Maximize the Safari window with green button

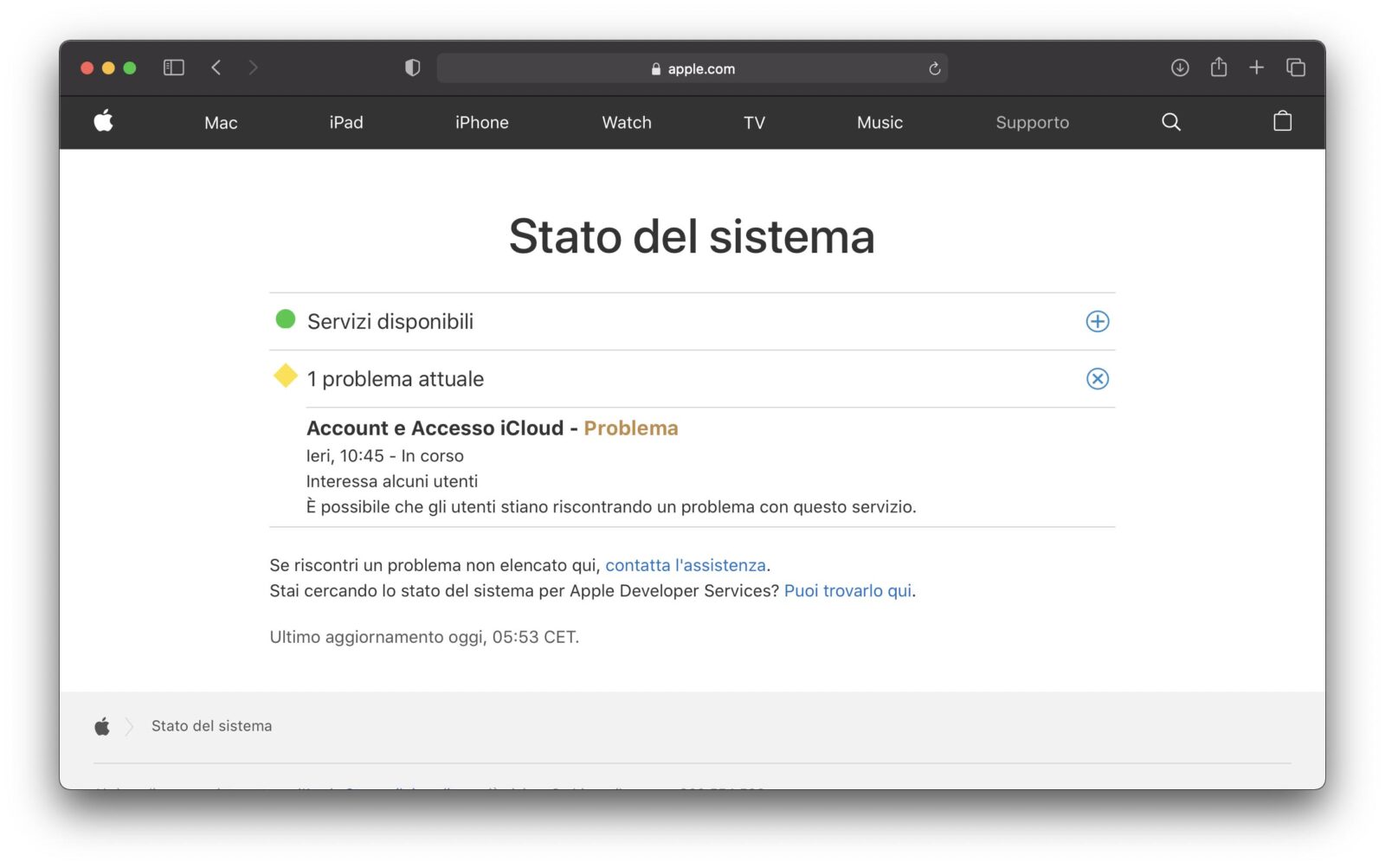pyautogui.click(x=130, y=68)
